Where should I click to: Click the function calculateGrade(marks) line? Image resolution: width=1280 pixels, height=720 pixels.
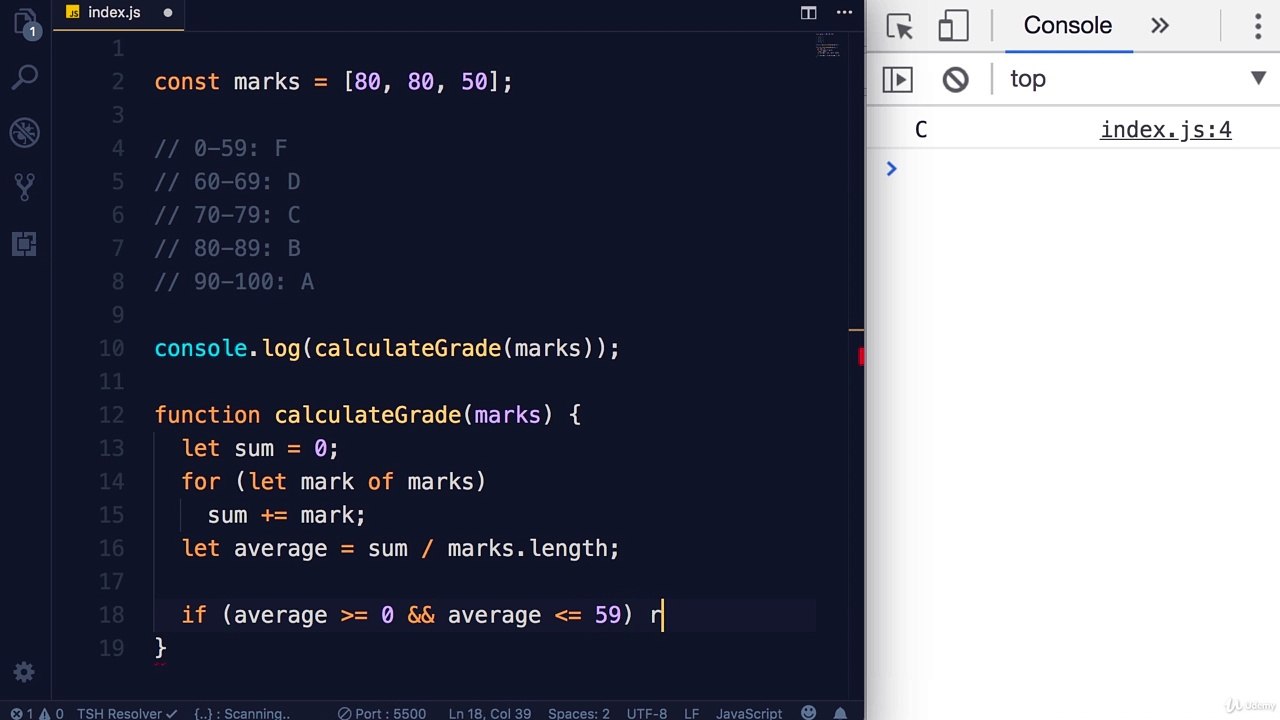(368, 415)
